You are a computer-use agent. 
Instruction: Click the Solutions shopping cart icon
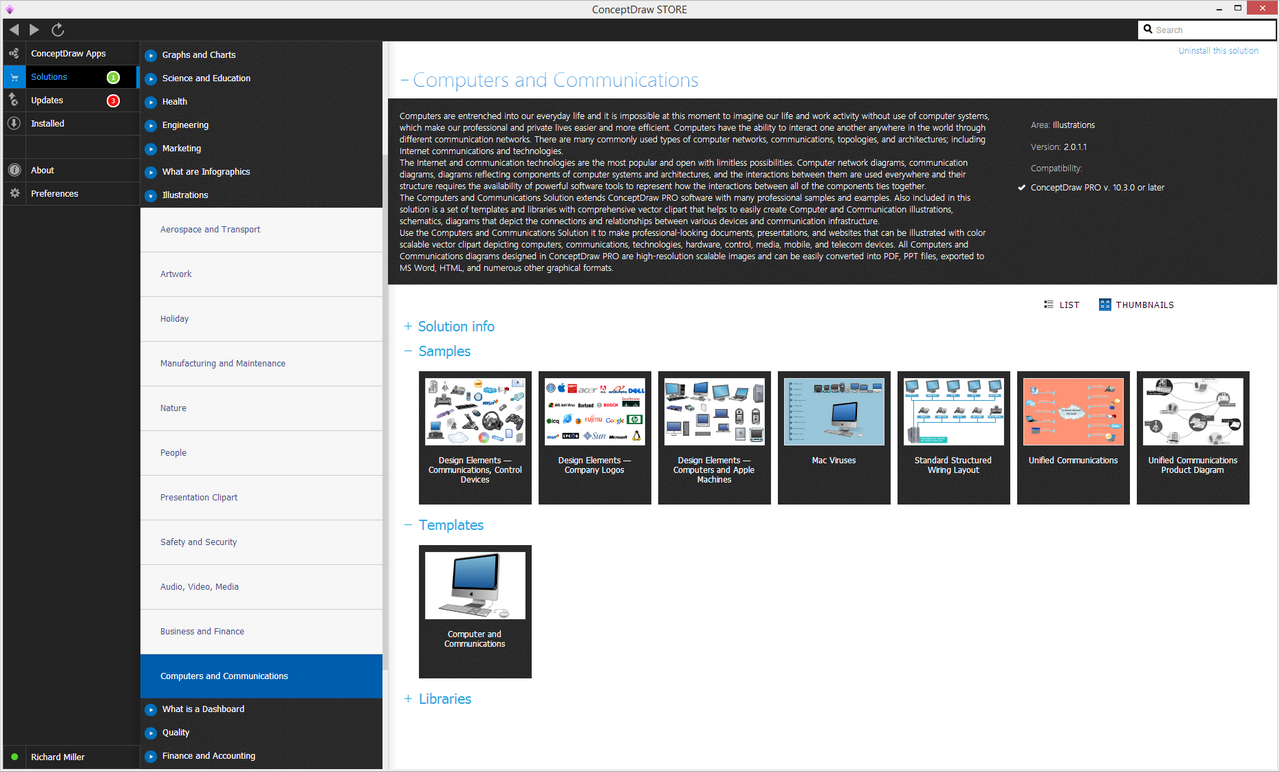[14, 77]
